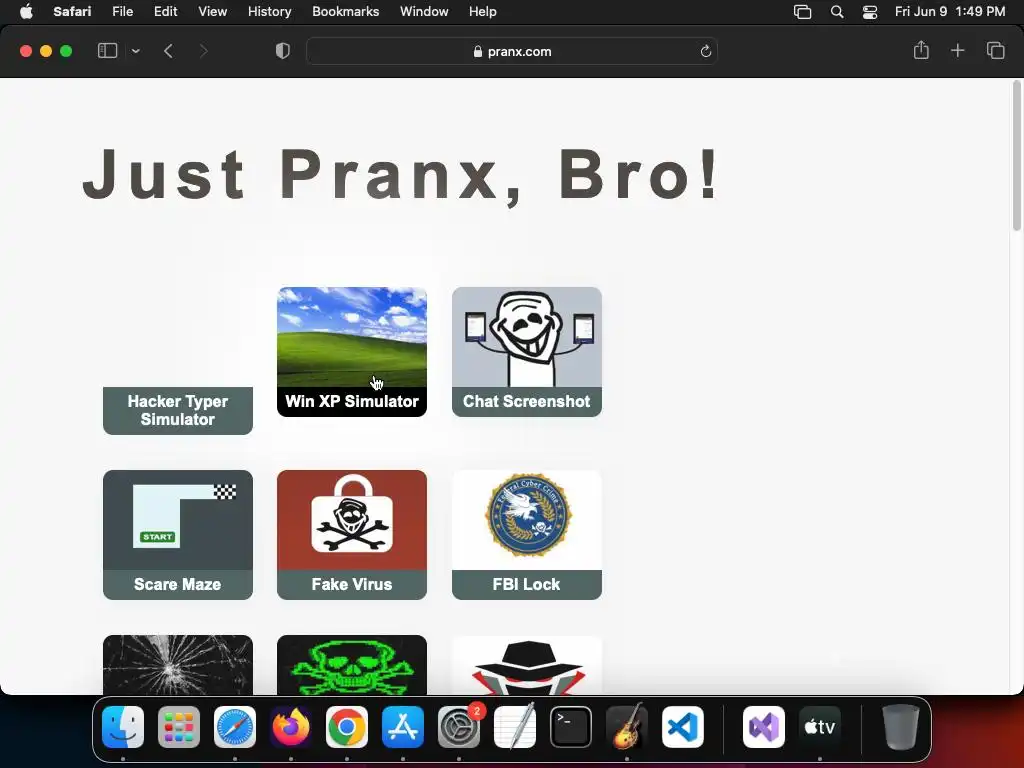Reload the current page

tap(705, 51)
